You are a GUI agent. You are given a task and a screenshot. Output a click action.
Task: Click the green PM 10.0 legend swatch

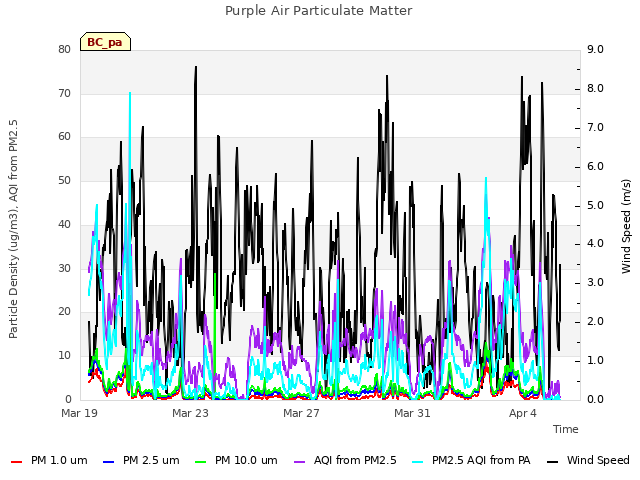[200, 462]
